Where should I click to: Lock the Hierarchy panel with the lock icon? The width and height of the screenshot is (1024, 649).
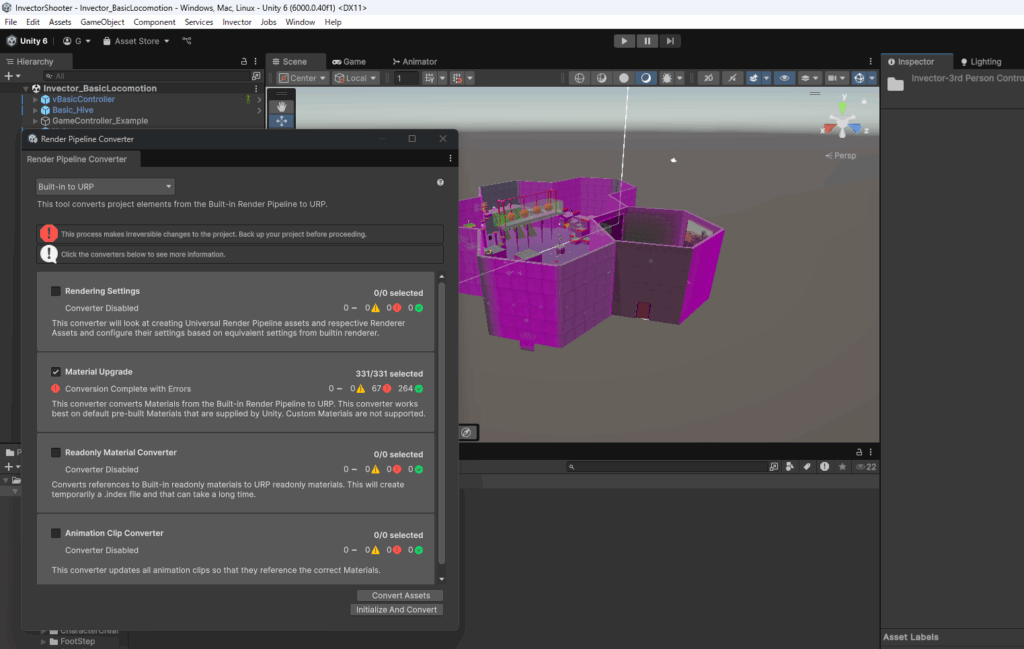pos(244,61)
